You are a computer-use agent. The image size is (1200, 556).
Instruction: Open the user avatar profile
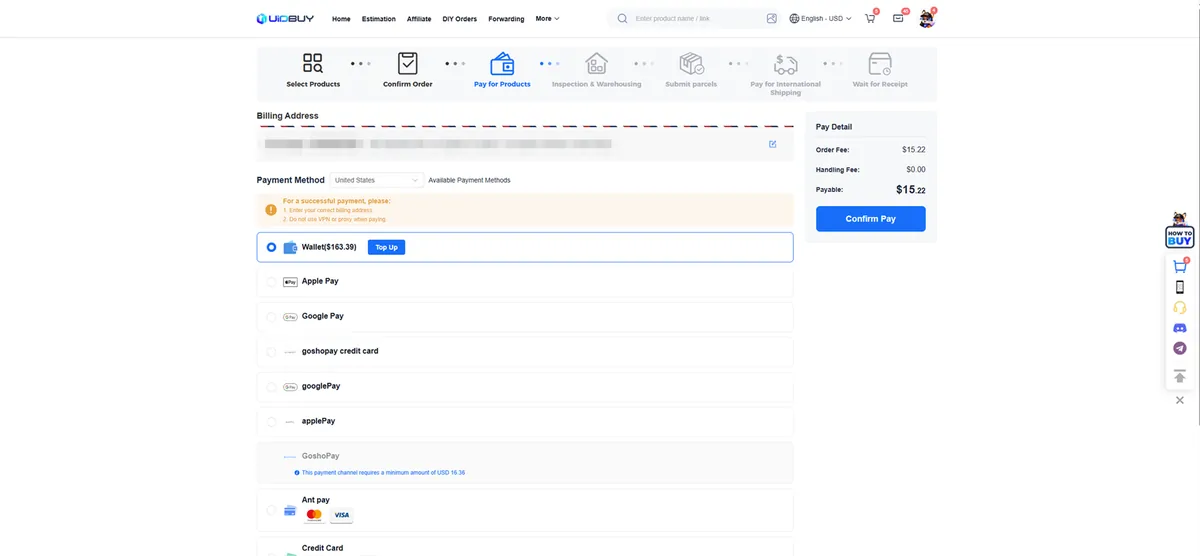pos(927,18)
